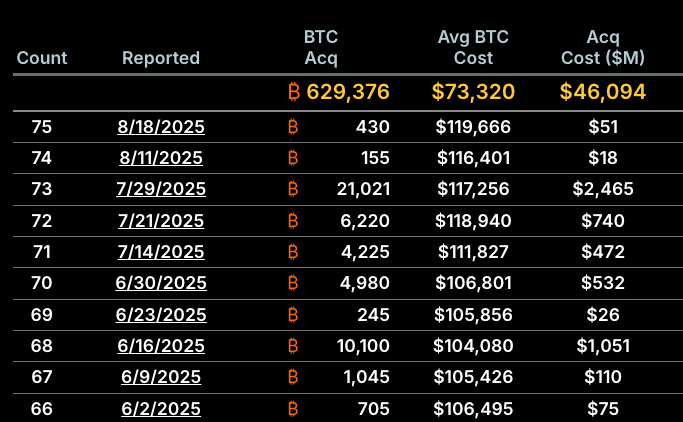
Task: Click the Acq Cost ($M) column header
Action: point(603,48)
